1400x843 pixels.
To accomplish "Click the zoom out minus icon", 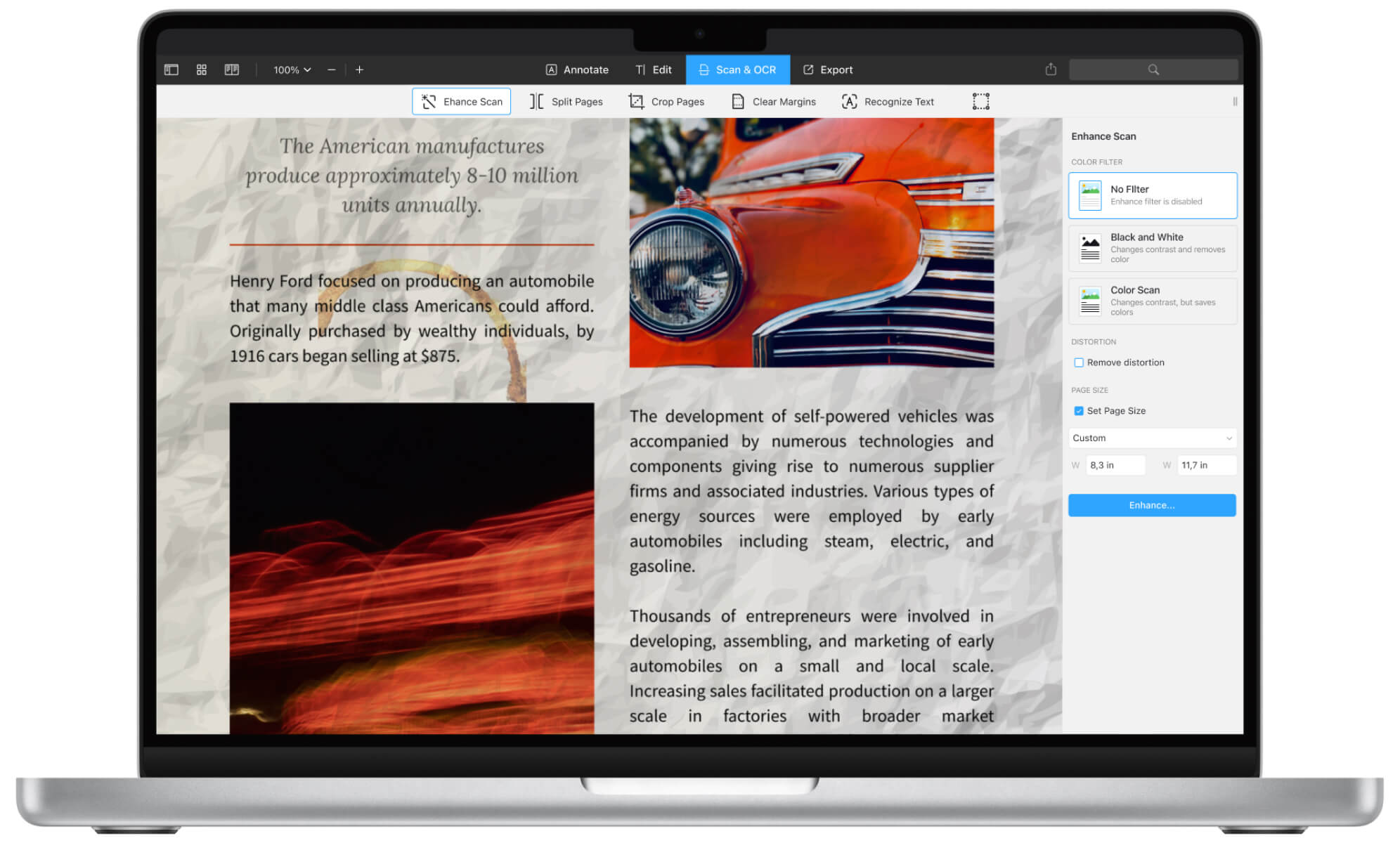I will pos(331,70).
